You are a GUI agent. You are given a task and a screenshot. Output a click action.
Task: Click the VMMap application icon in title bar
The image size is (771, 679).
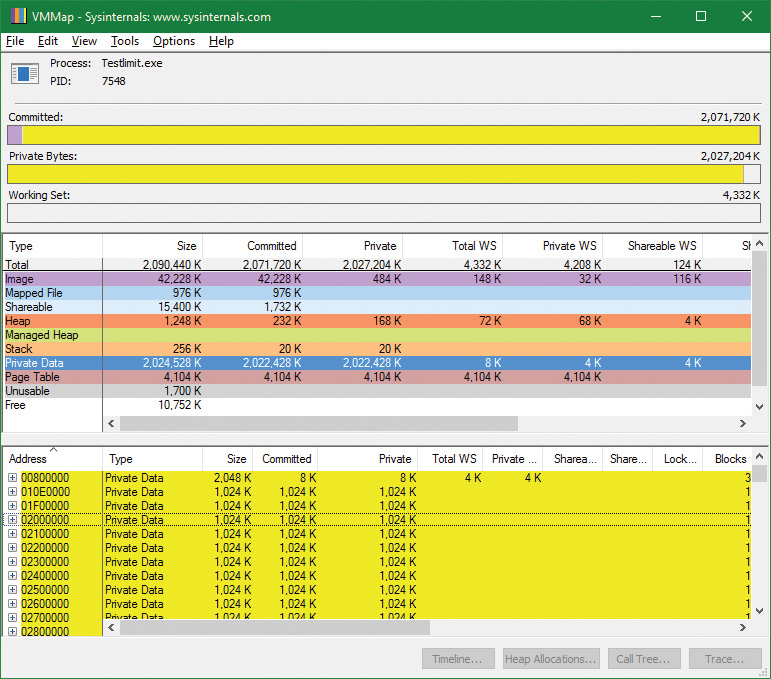pyautogui.click(x=16, y=17)
